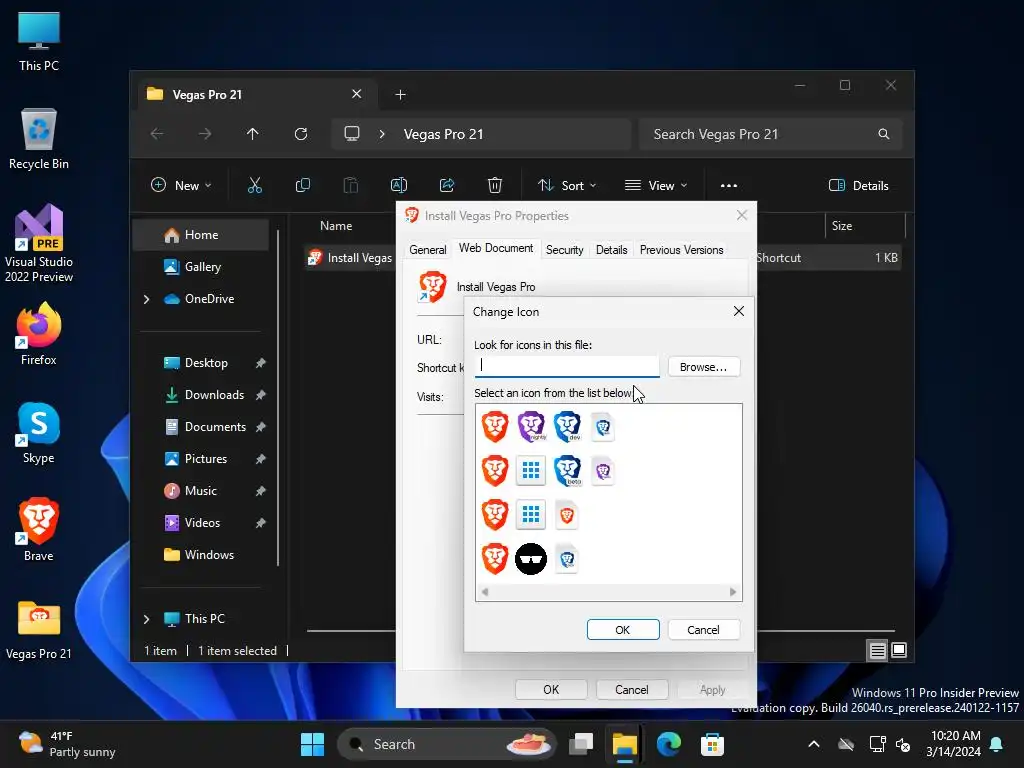This screenshot has height=768, width=1024.
Task: Switch to the General tab
Action: click(428, 249)
